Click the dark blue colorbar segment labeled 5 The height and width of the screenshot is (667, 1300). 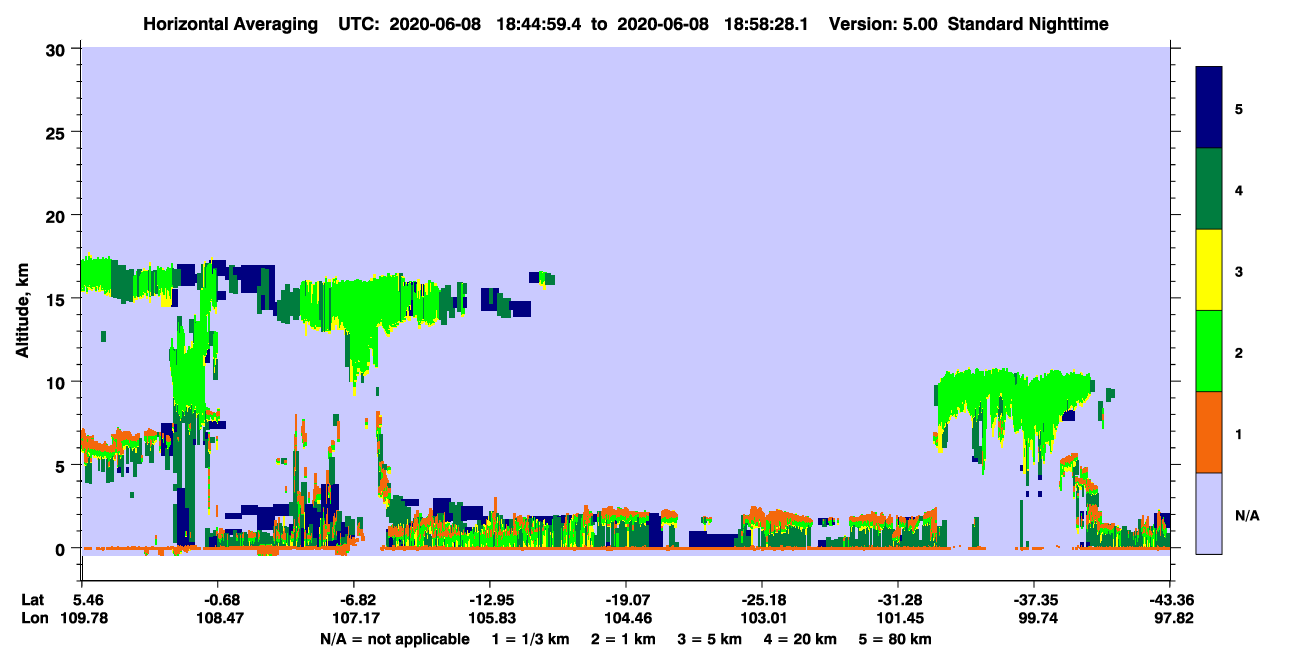1210,107
